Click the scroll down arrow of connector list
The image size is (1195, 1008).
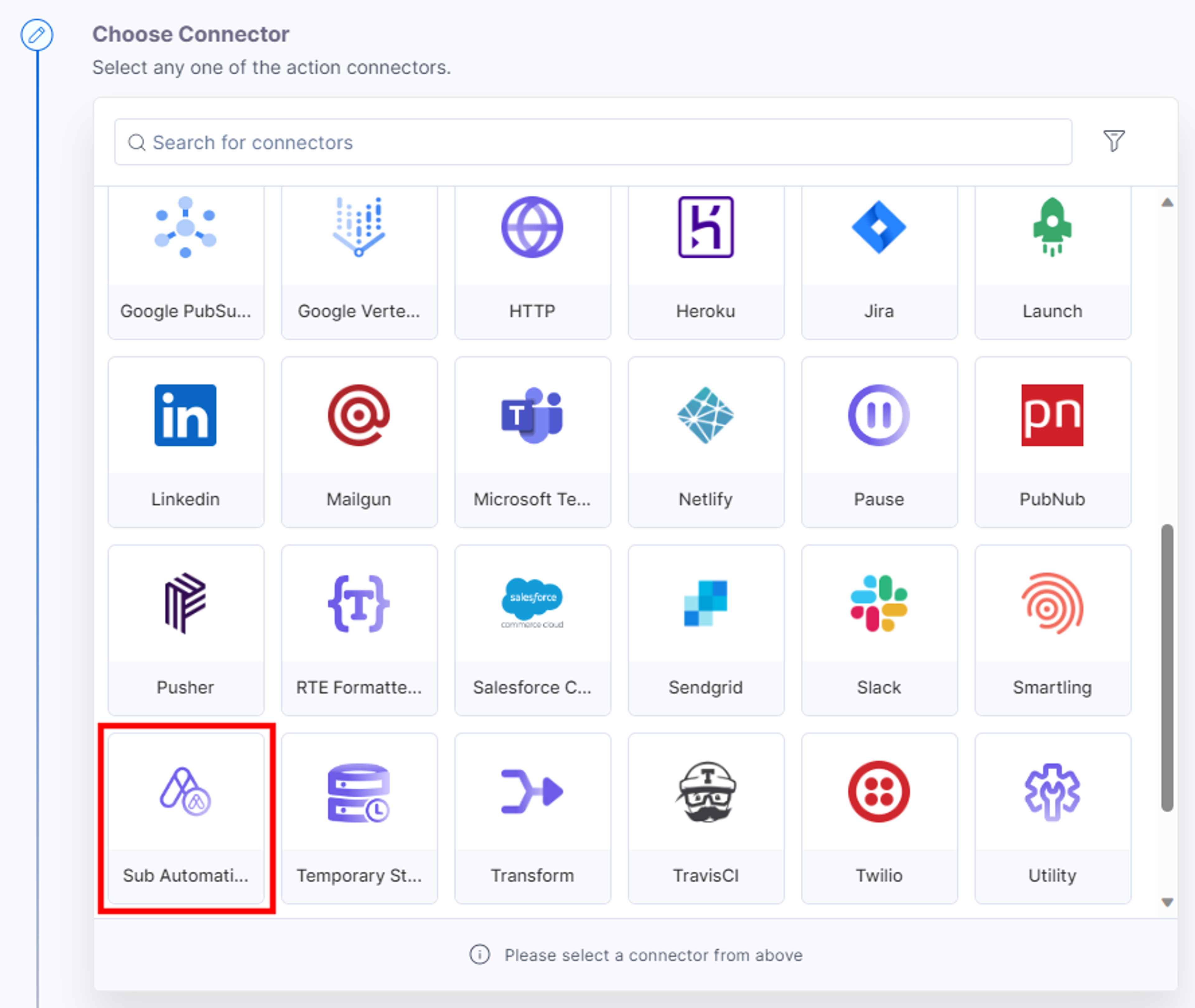point(1168,902)
